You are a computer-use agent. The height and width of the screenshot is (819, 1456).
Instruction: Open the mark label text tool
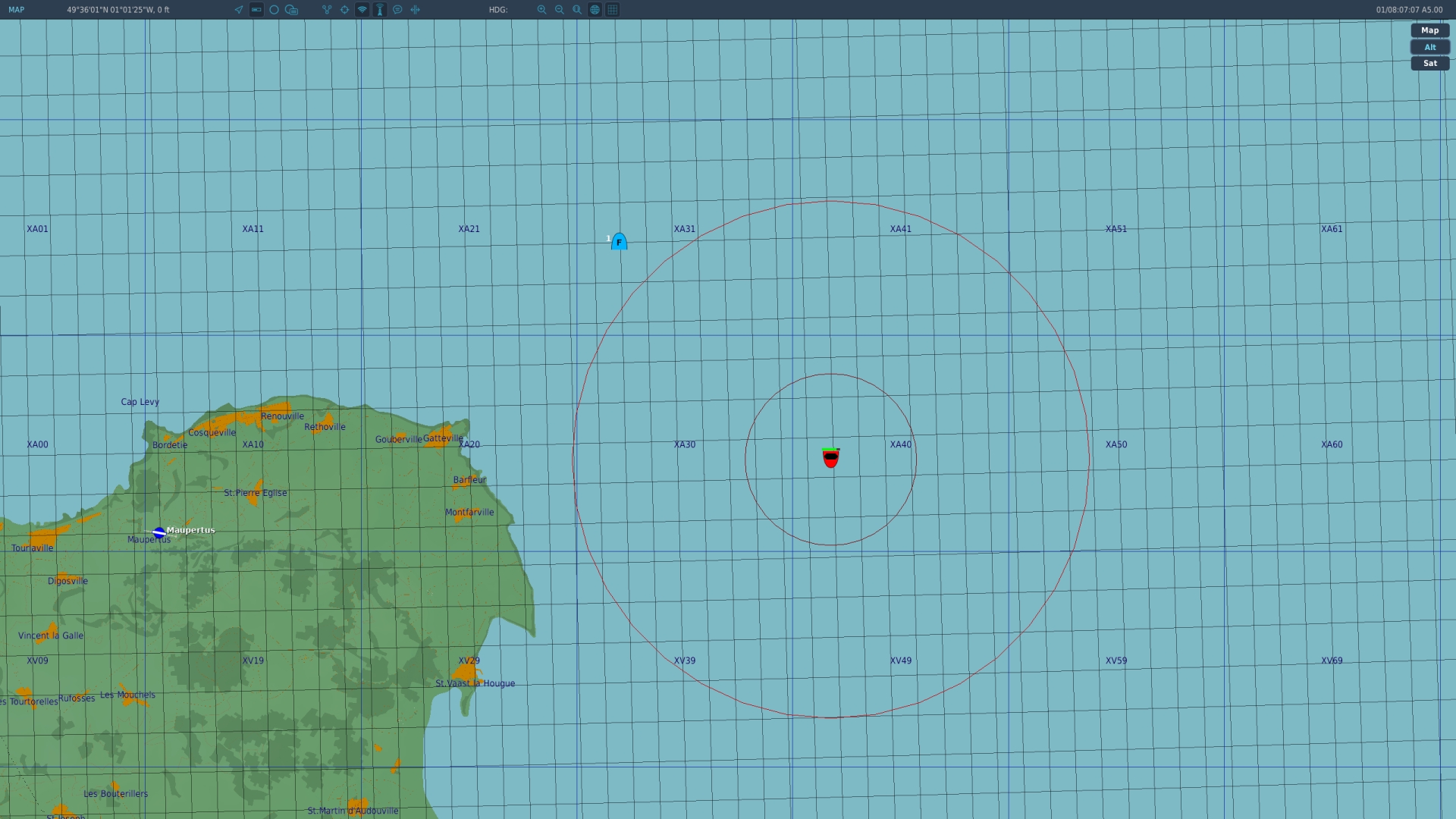click(291, 10)
